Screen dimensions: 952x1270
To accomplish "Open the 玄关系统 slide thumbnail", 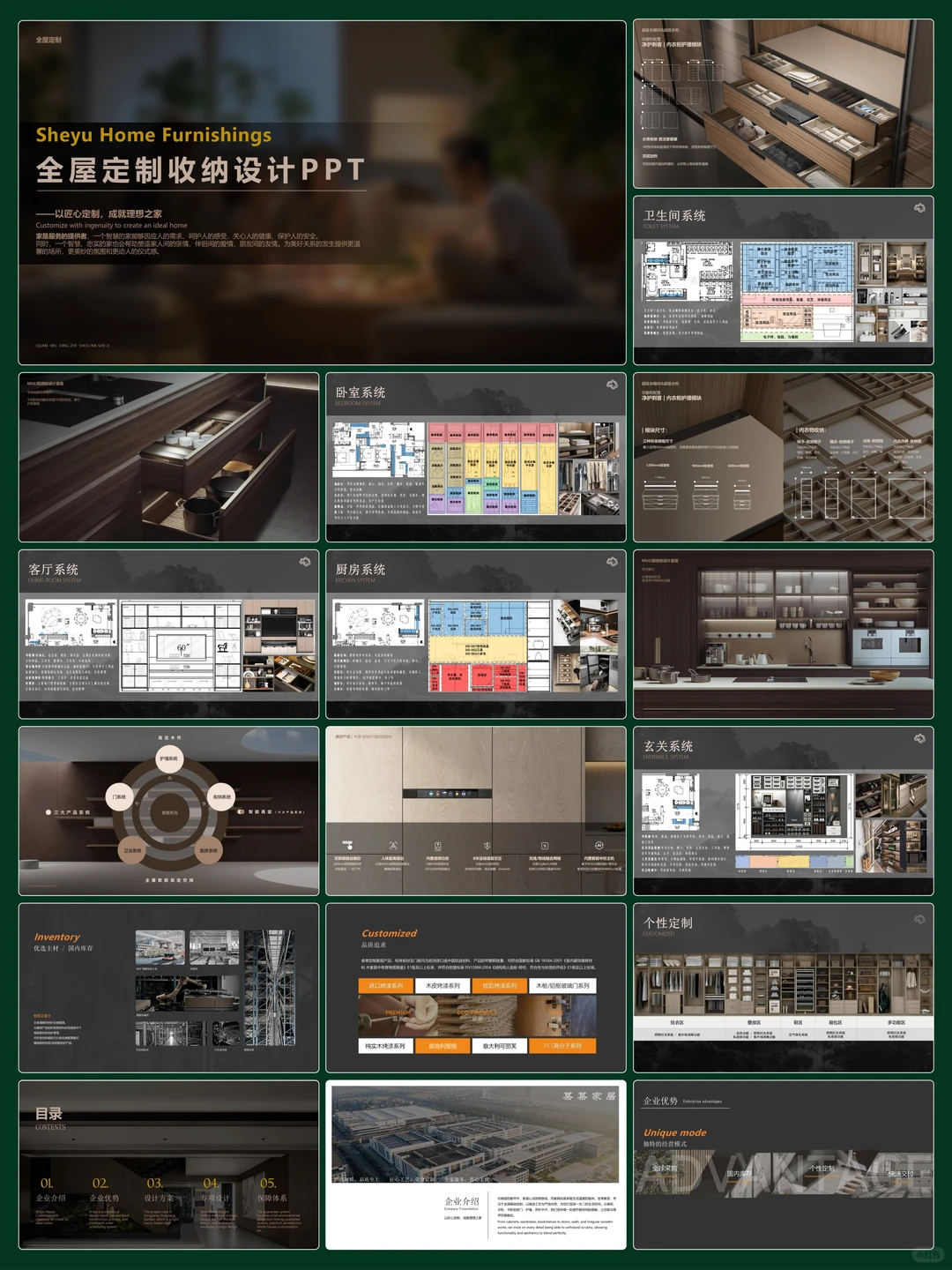I will [x=783, y=811].
